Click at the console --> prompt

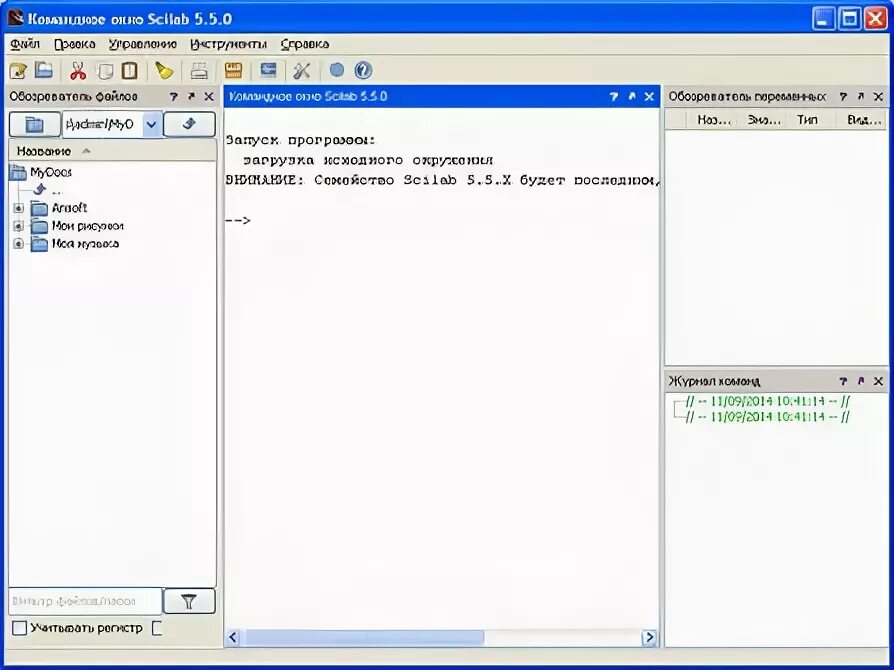(x=238, y=221)
